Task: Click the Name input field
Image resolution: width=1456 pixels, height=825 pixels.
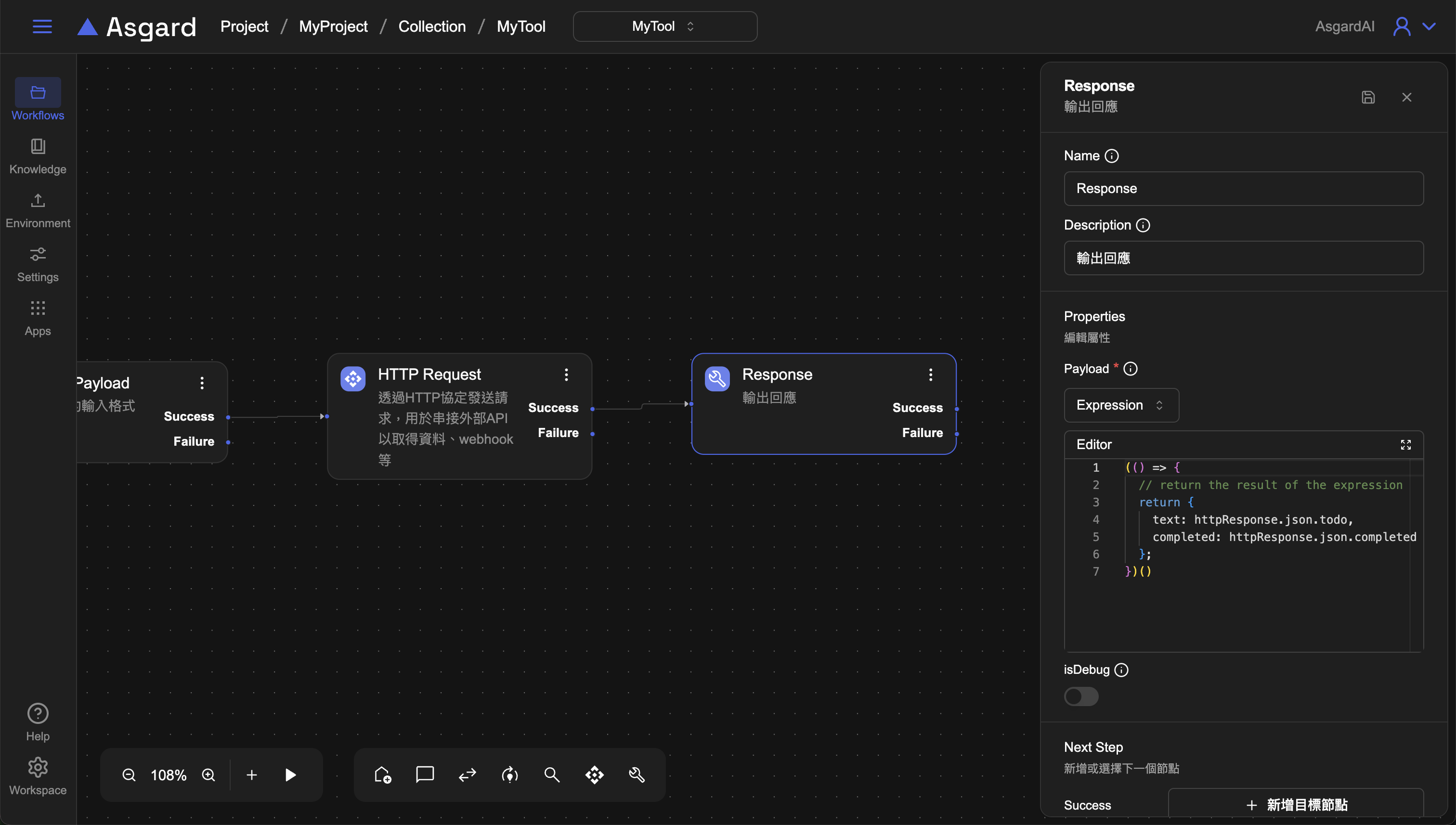Action: [x=1243, y=189]
